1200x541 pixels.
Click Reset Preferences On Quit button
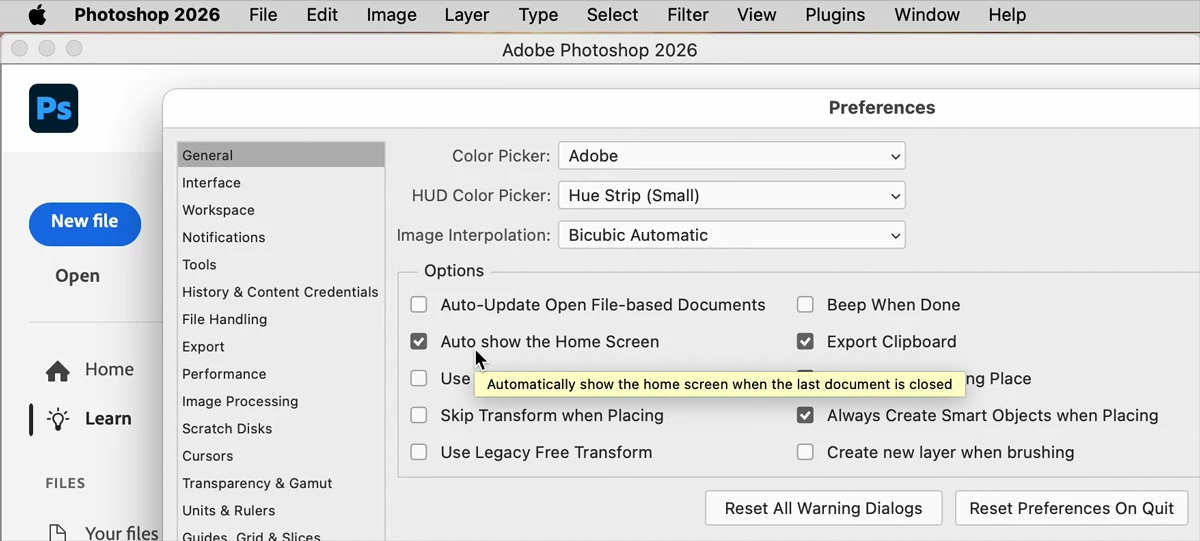pyautogui.click(x=1071, y=508)
